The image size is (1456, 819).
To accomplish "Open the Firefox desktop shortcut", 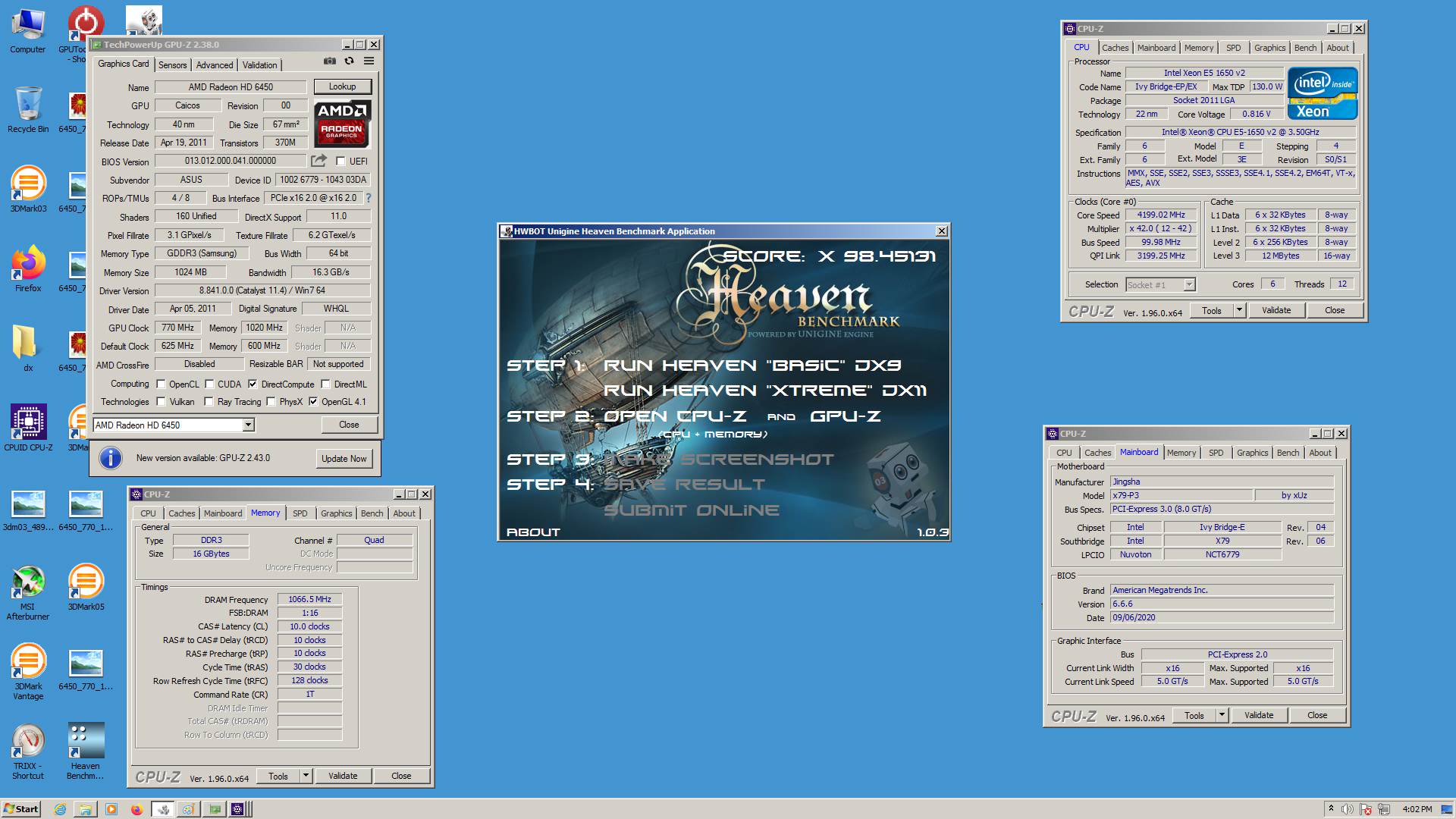I will pos(28,269).
